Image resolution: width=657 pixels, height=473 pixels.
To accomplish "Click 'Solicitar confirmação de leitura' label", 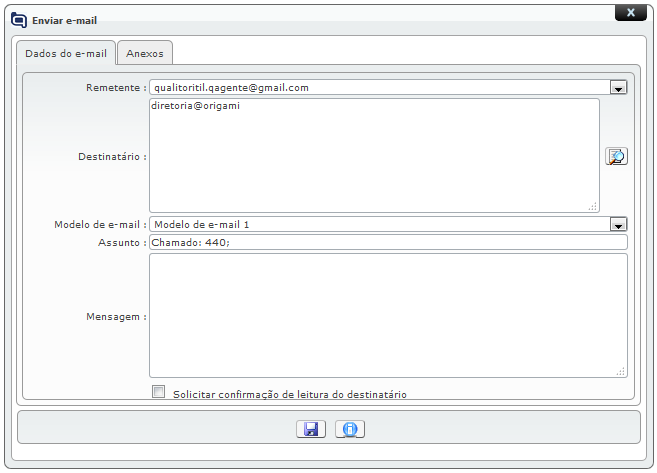I will pos(289,394).
